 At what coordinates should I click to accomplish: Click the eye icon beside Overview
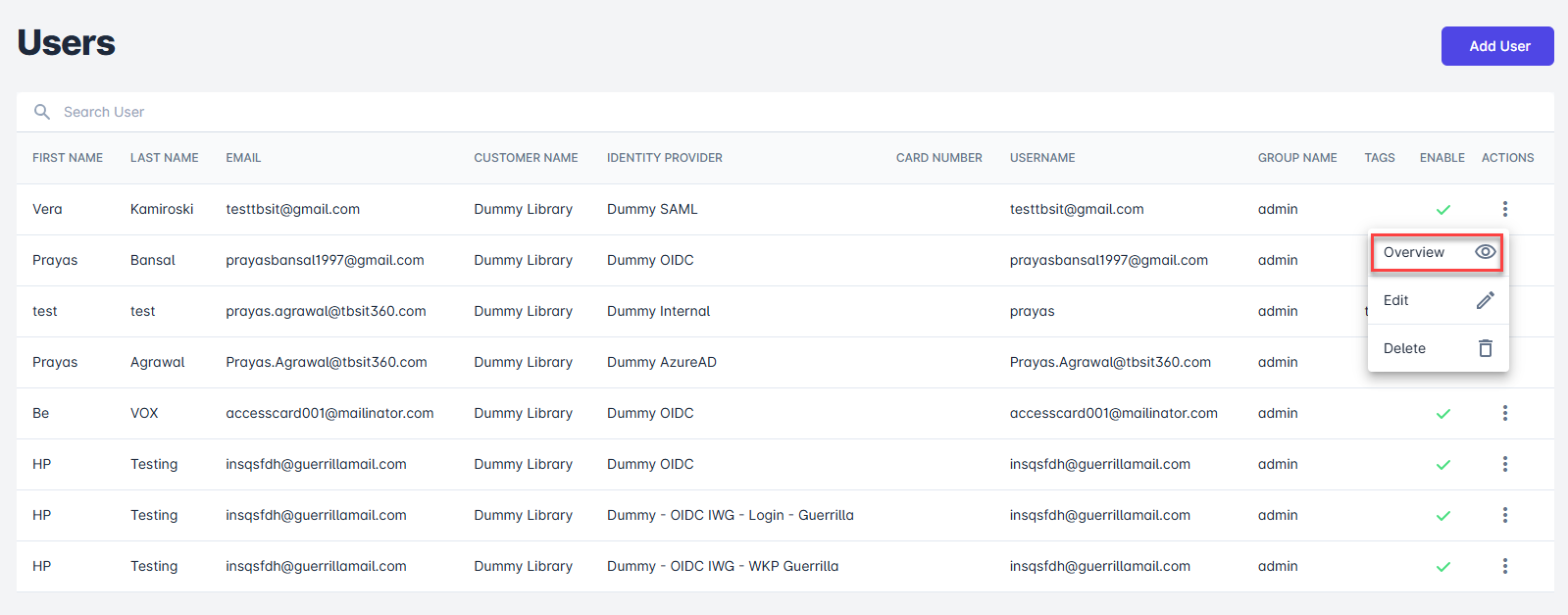pyautogui.click(x=1485, y=252)
